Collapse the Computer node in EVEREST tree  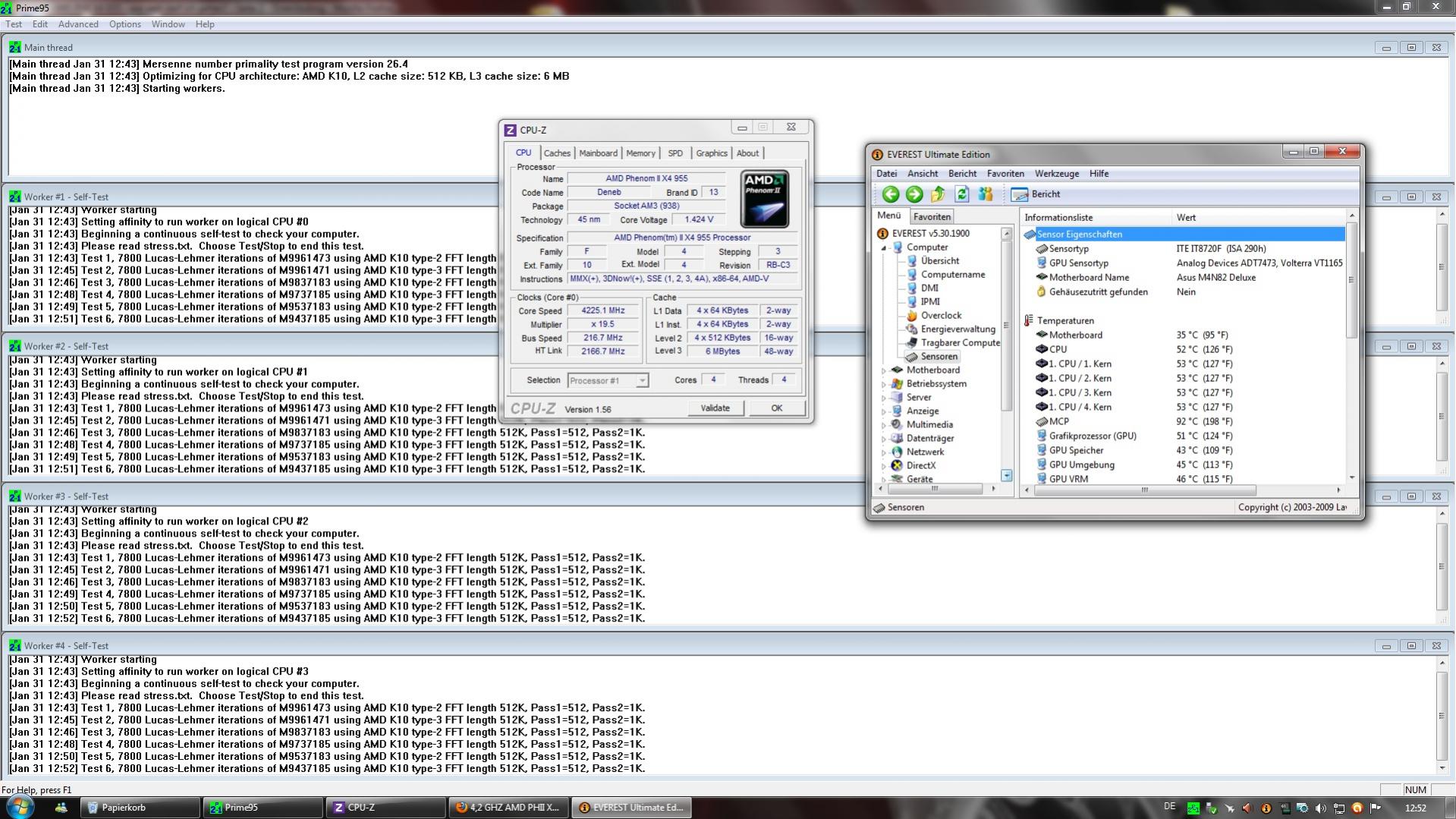[x=884, y=248]
